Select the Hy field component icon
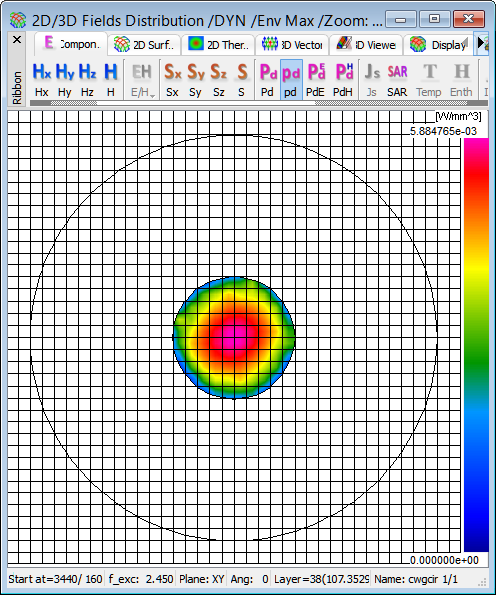 [65, 79]
